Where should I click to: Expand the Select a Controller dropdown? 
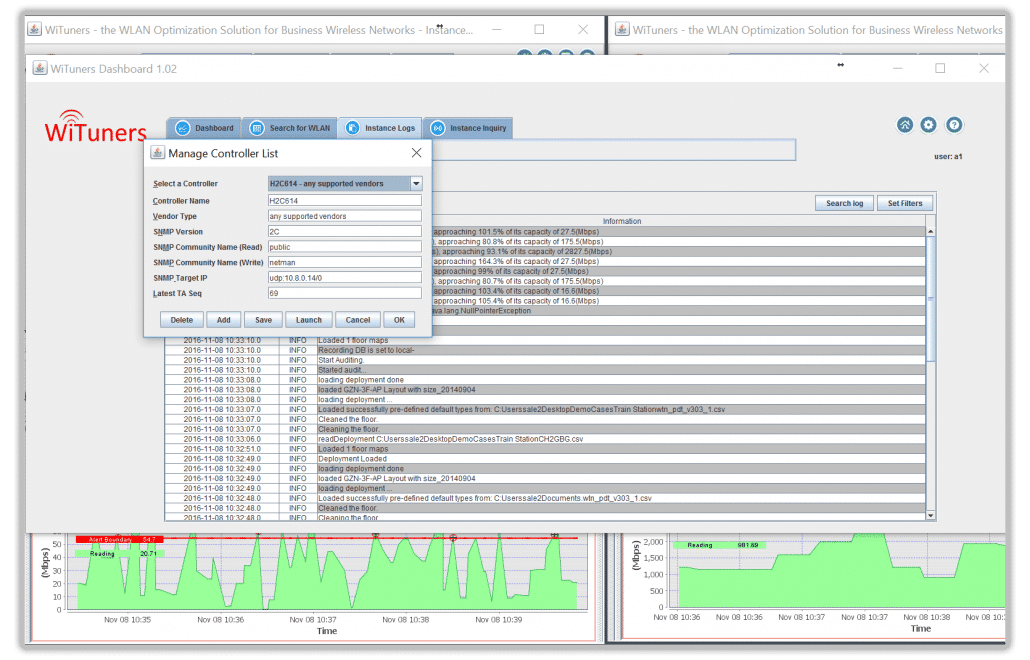pyautogui.click(x=416, y=184)
